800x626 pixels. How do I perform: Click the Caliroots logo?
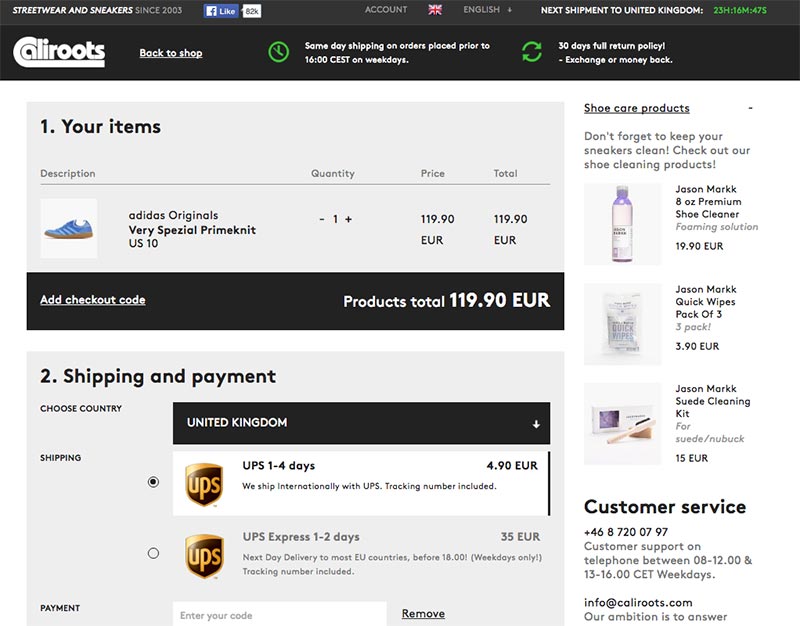tap(59, 52)
